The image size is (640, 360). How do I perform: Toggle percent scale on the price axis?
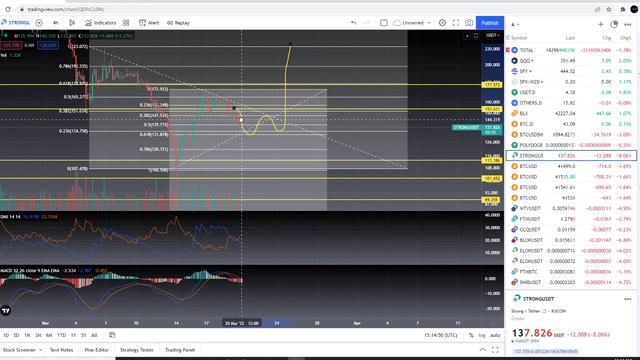pos(471,335)
